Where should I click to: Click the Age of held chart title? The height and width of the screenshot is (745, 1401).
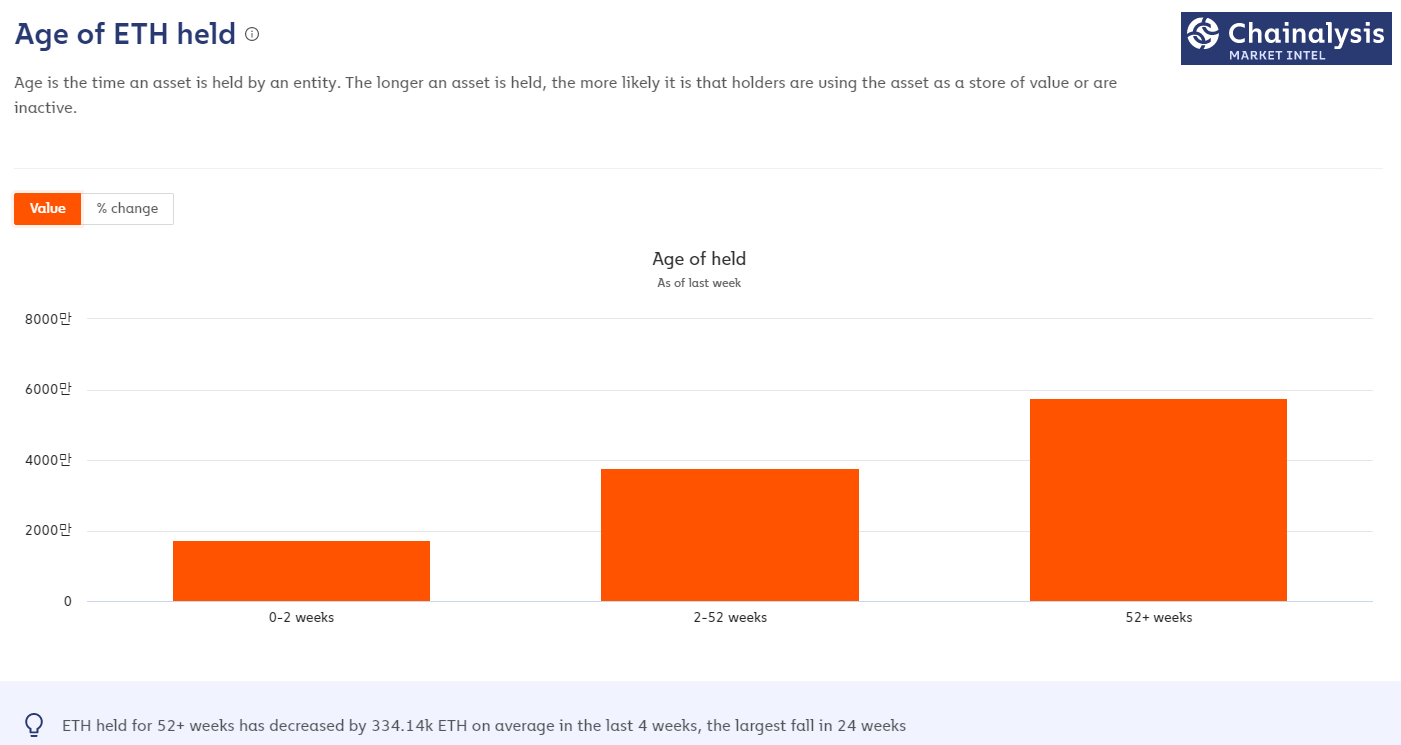[699, 259]
